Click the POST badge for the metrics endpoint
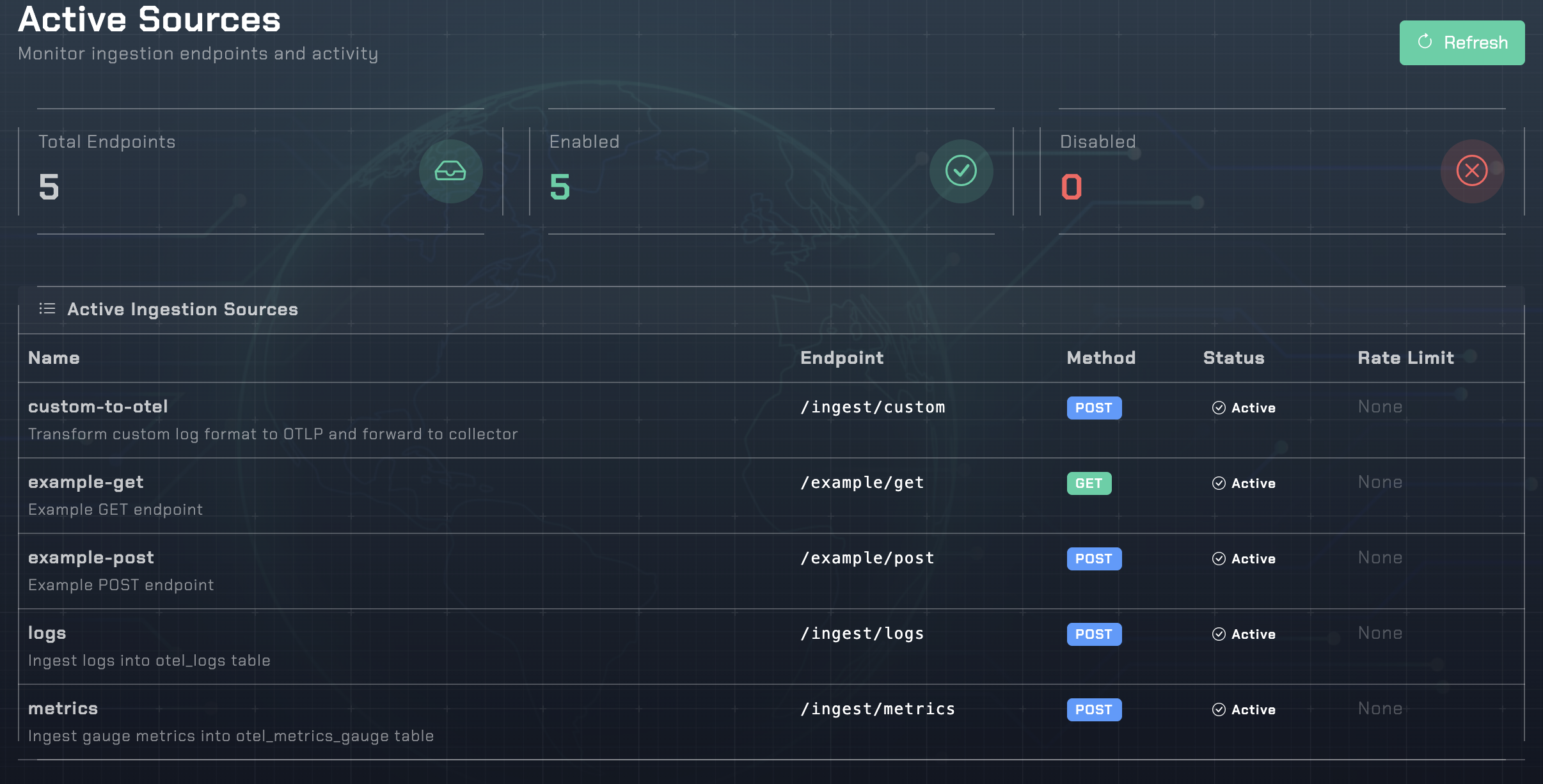Screen dimensions: 1543x784 [x=1094, y=710]
